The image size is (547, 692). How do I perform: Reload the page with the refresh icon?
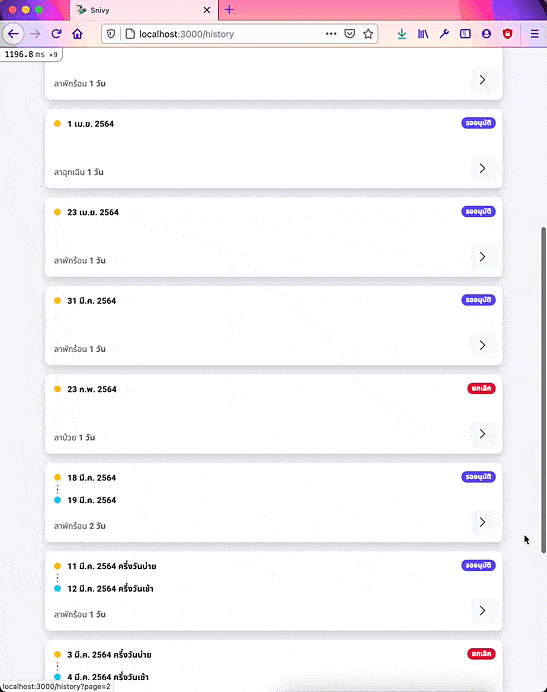coord(56,34)
